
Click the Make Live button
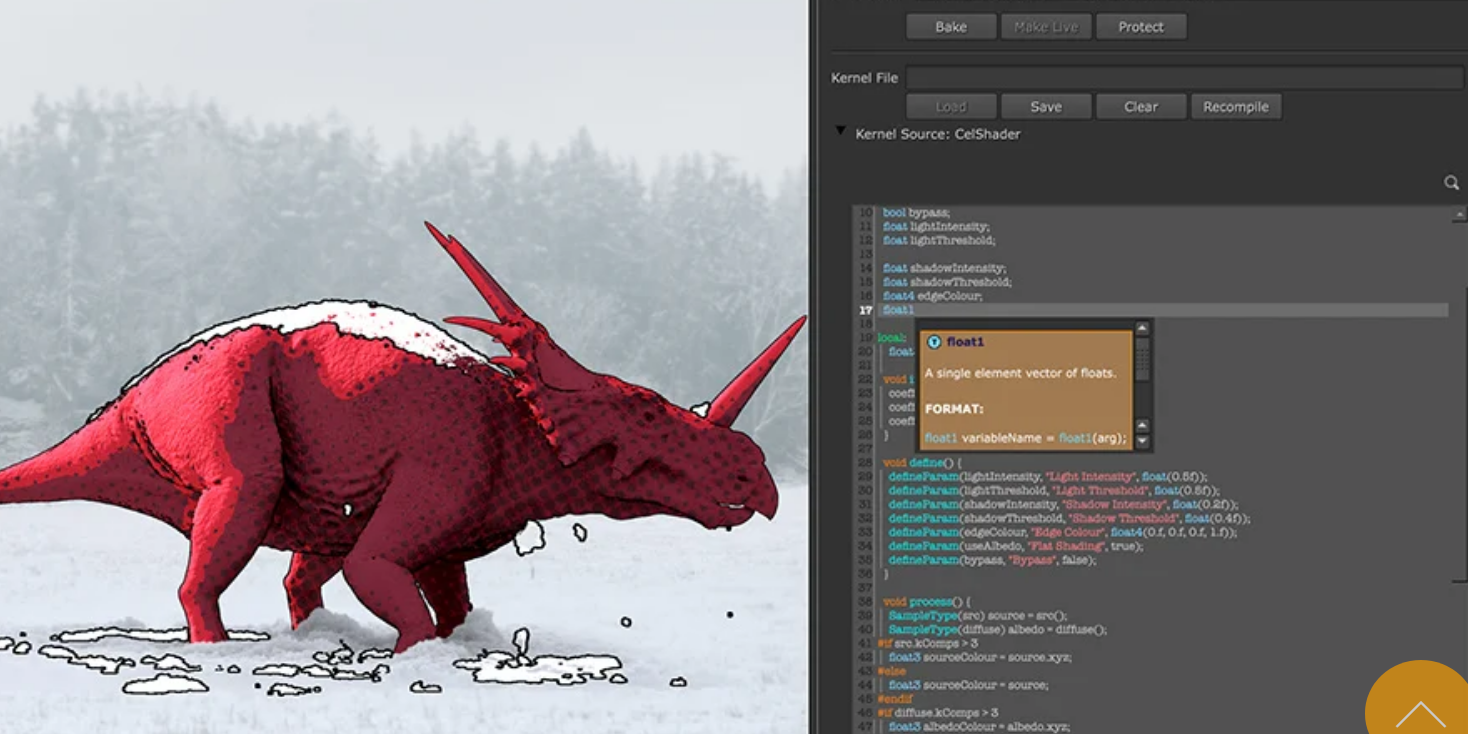1045,27
